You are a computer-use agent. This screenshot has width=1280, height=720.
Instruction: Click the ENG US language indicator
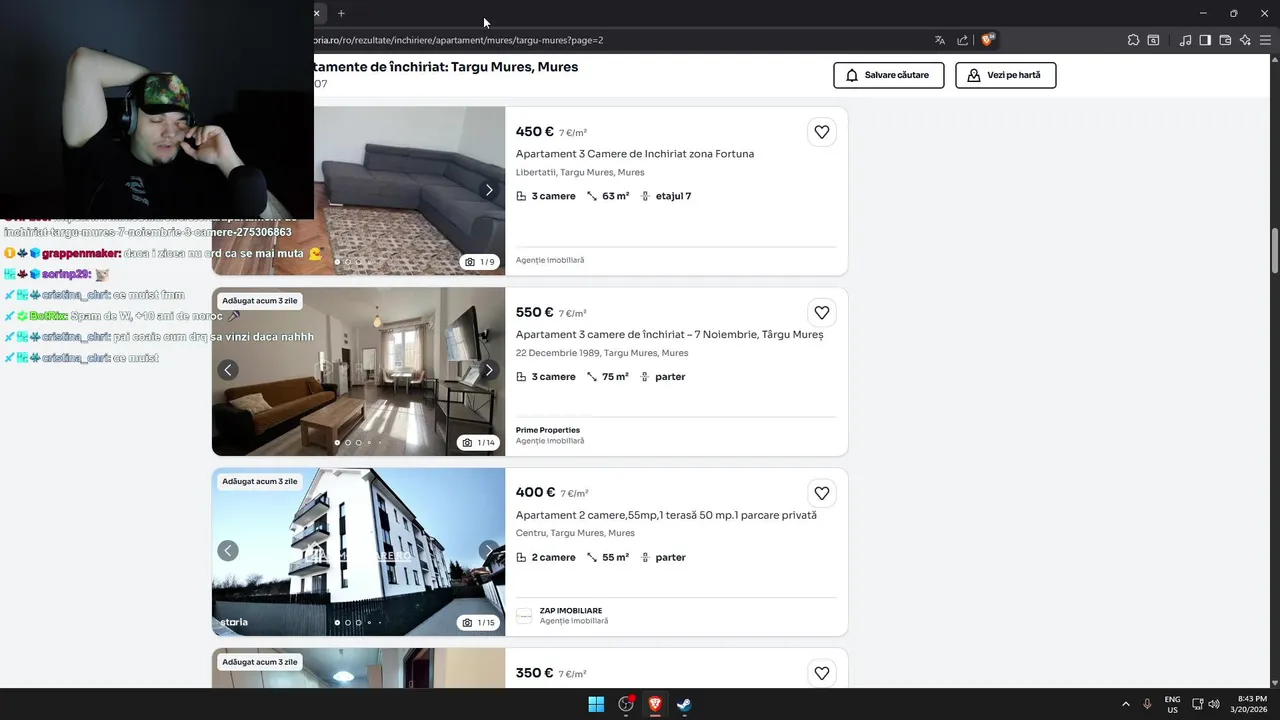click(x=1172, y=704)
